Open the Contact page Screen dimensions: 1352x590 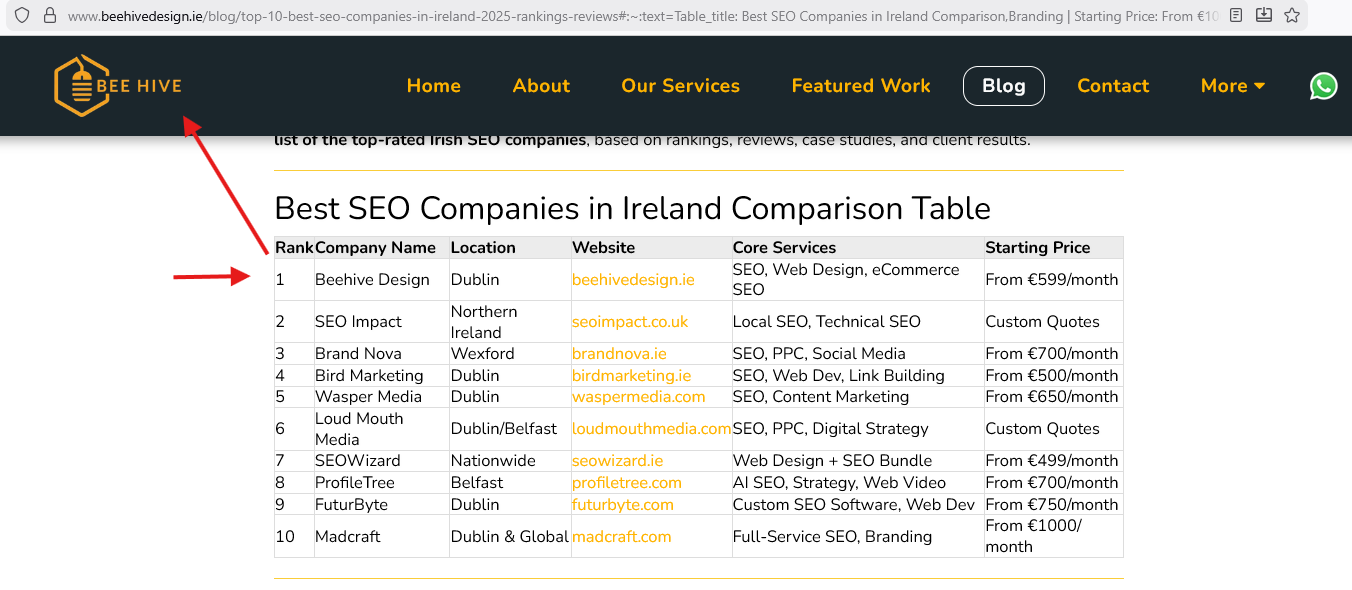[1113, 86]
